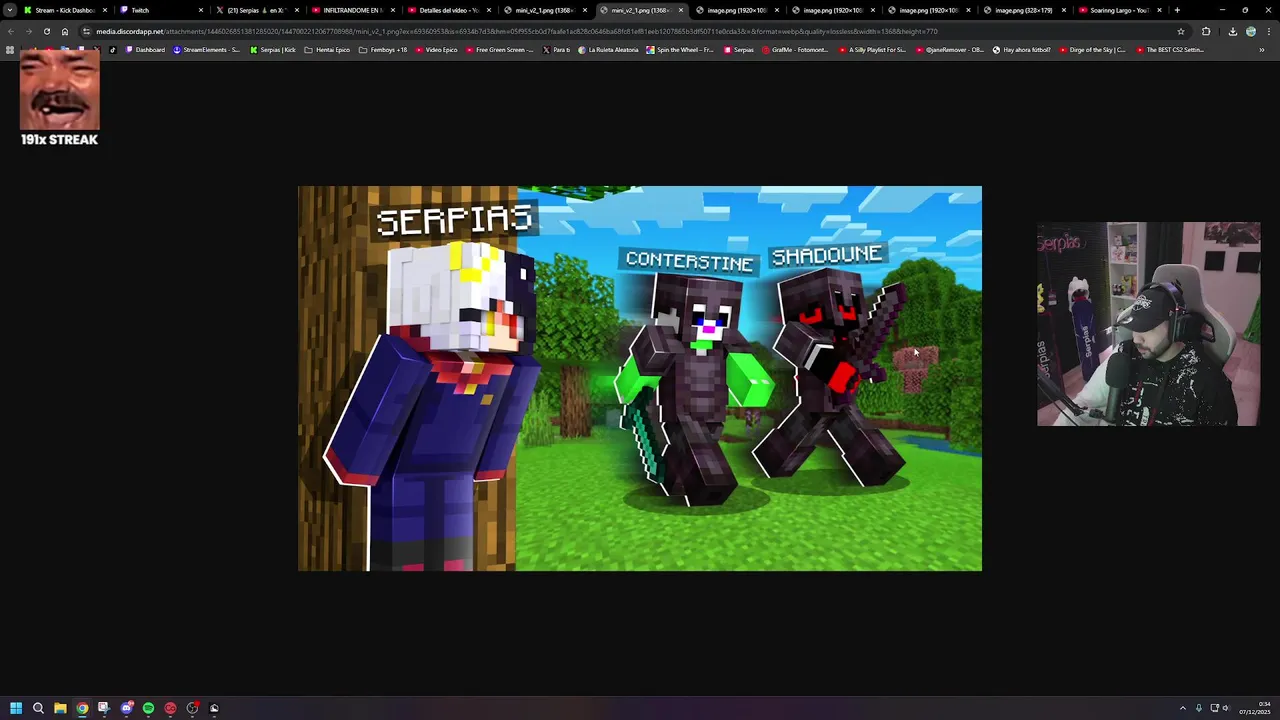This screenshot has width=1280, height=720.
Task: Bookmark this page with the star
Action: pyautogui.click(x=1181, y=31)
